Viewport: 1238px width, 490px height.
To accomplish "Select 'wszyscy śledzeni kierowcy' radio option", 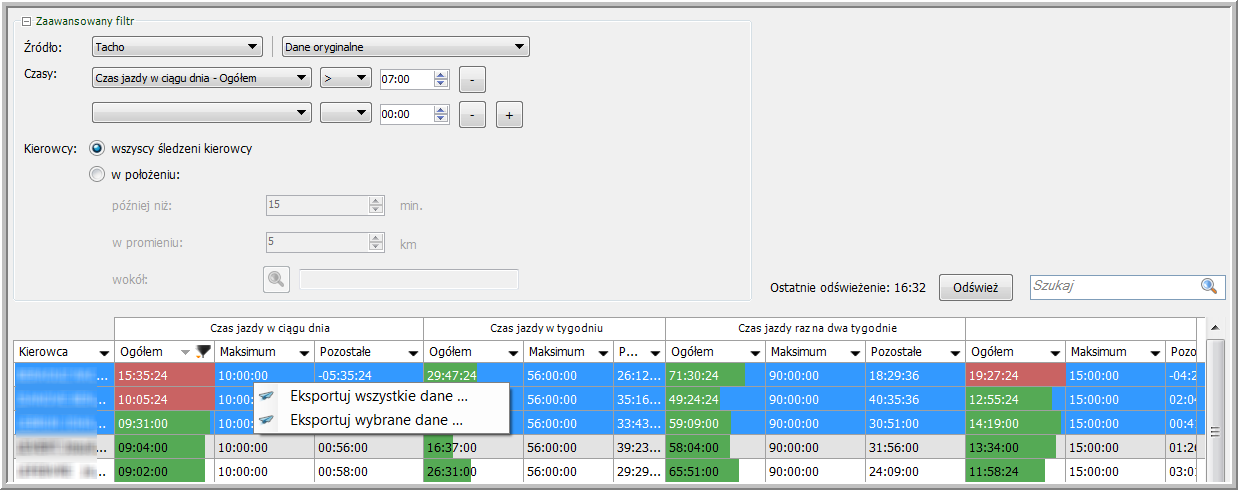I will click(97, 148).
